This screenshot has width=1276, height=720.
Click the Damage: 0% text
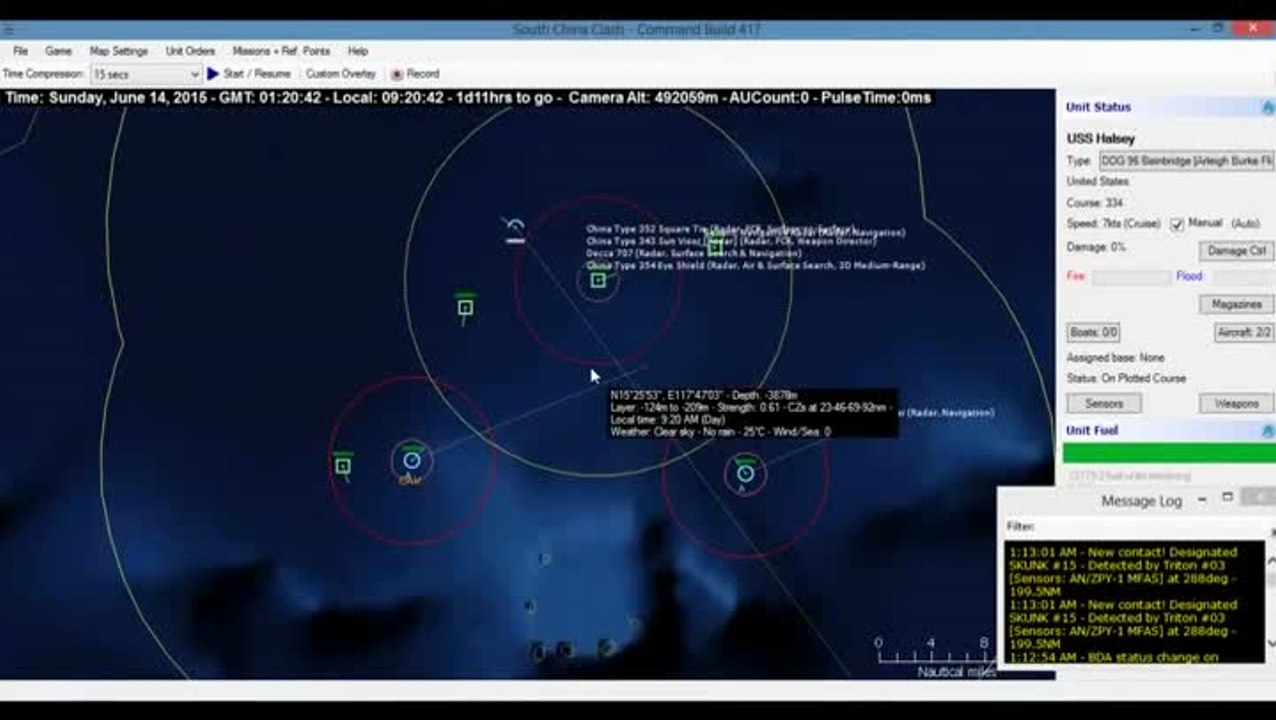1096,247
